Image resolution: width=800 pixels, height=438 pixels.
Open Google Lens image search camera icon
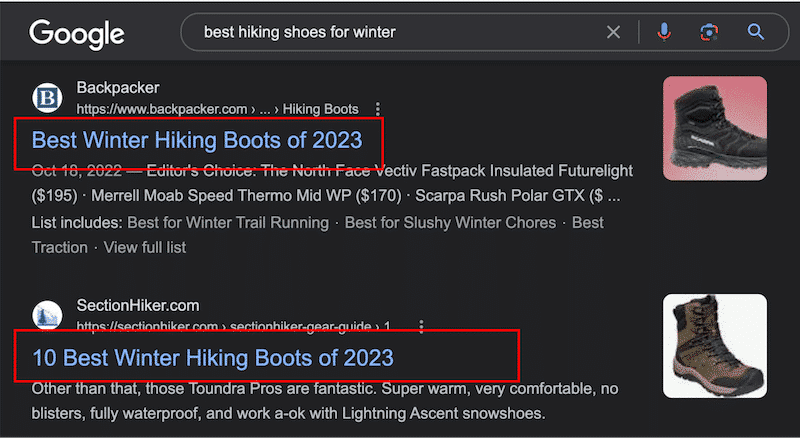[x=709, y=32]
